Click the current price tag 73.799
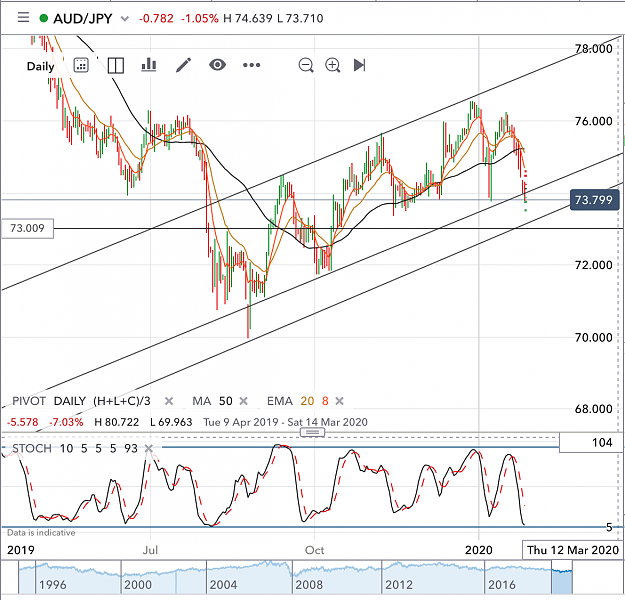 (594, 200)
